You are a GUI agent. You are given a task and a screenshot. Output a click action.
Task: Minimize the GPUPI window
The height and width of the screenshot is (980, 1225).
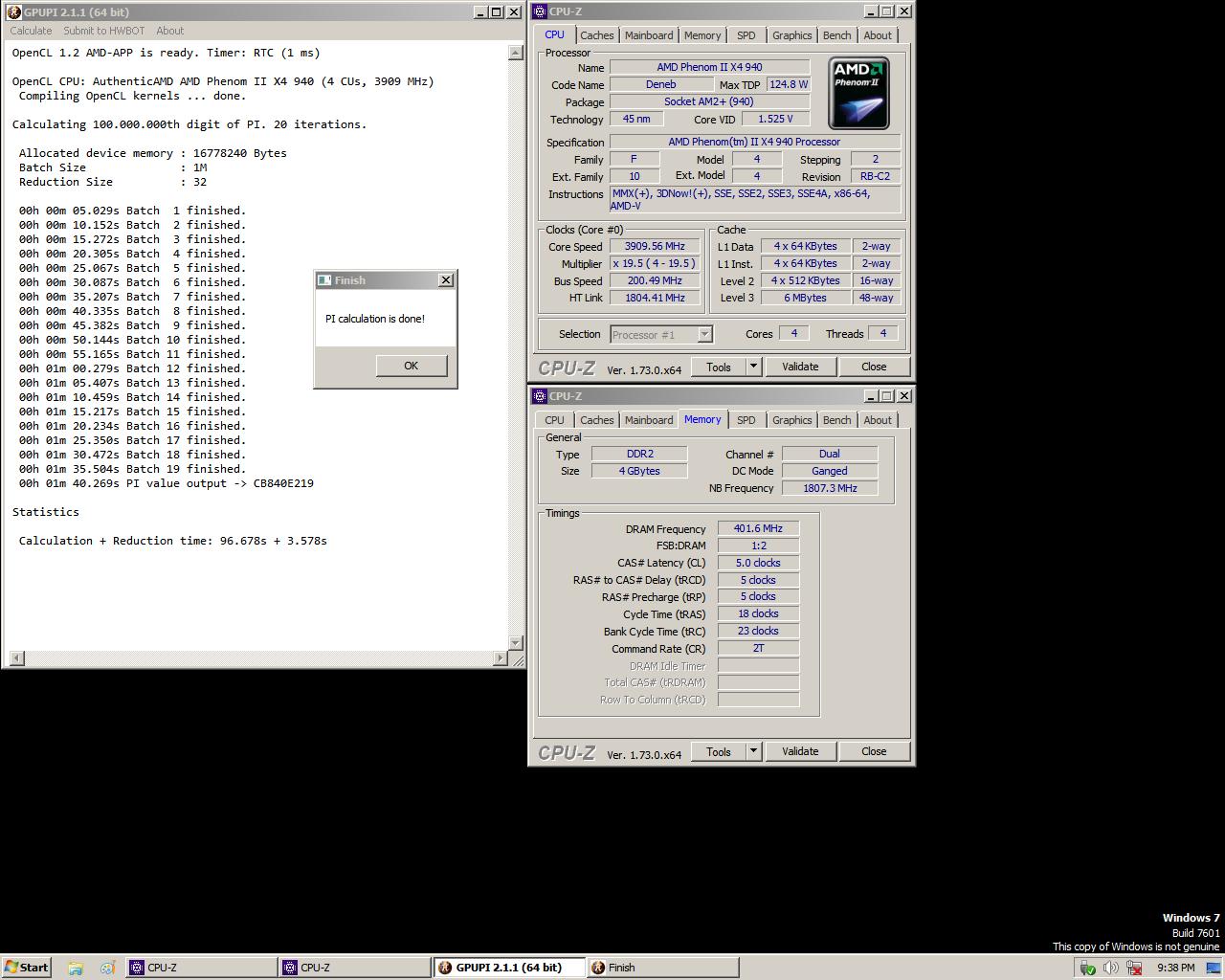(x=479, y=12)
